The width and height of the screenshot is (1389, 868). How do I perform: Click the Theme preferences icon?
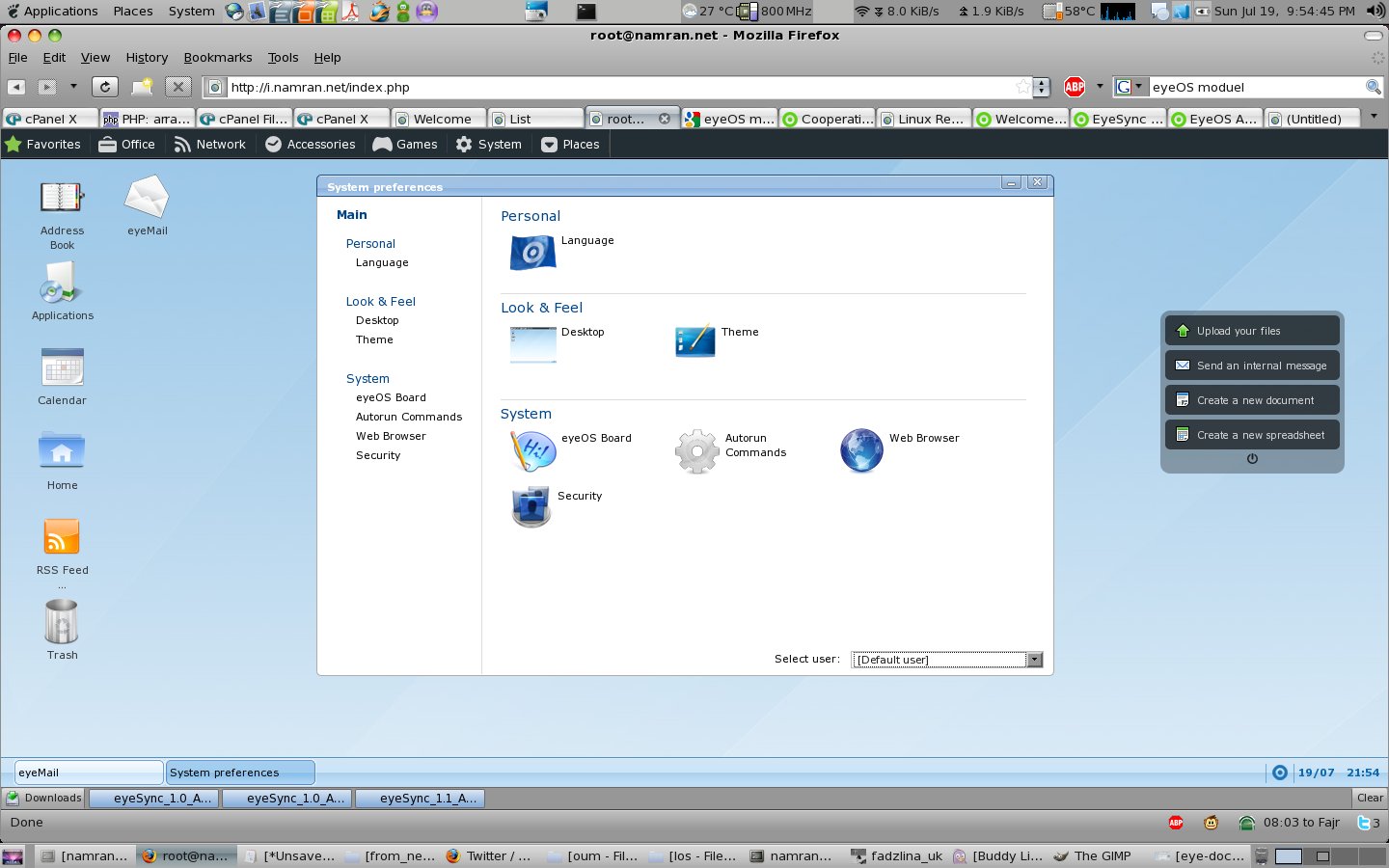tap(695, 341)
